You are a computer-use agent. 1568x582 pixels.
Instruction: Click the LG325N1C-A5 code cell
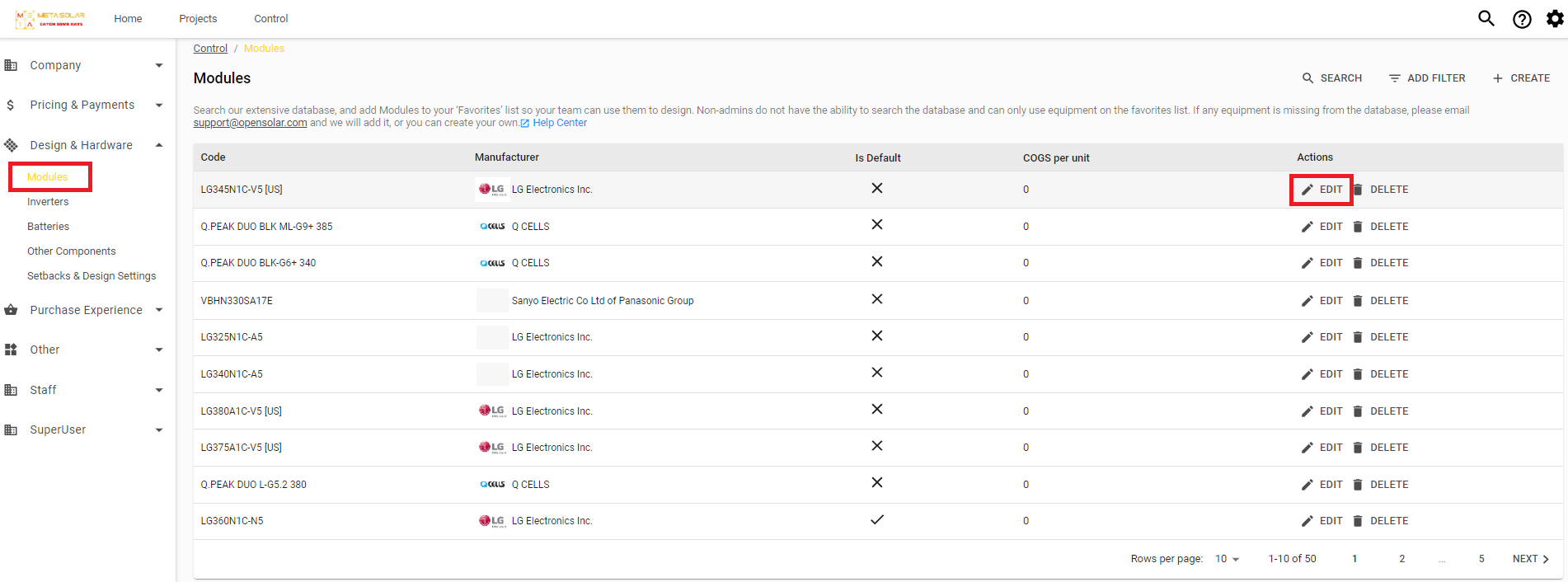(232, 337)
